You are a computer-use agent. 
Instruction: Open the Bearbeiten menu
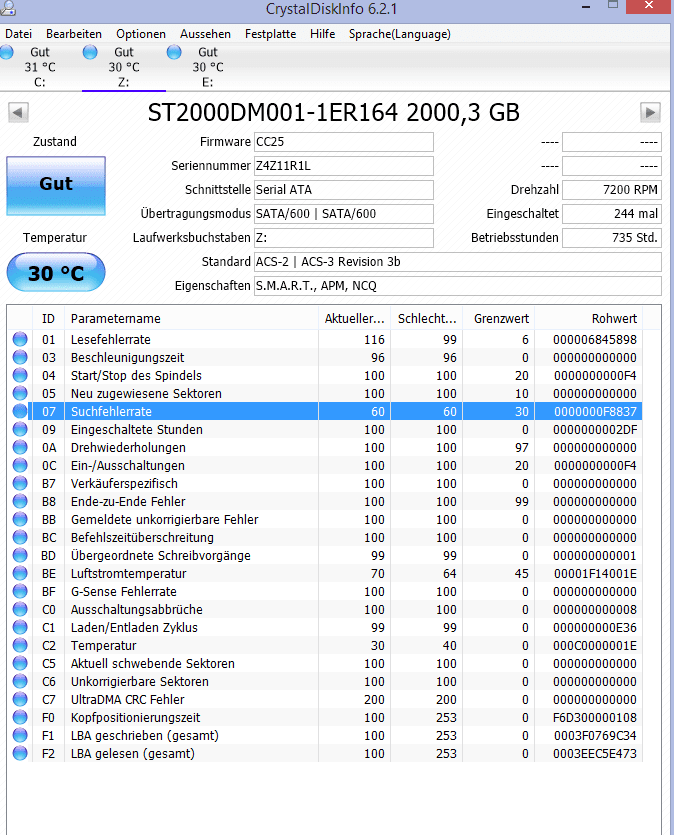point(74,34)
